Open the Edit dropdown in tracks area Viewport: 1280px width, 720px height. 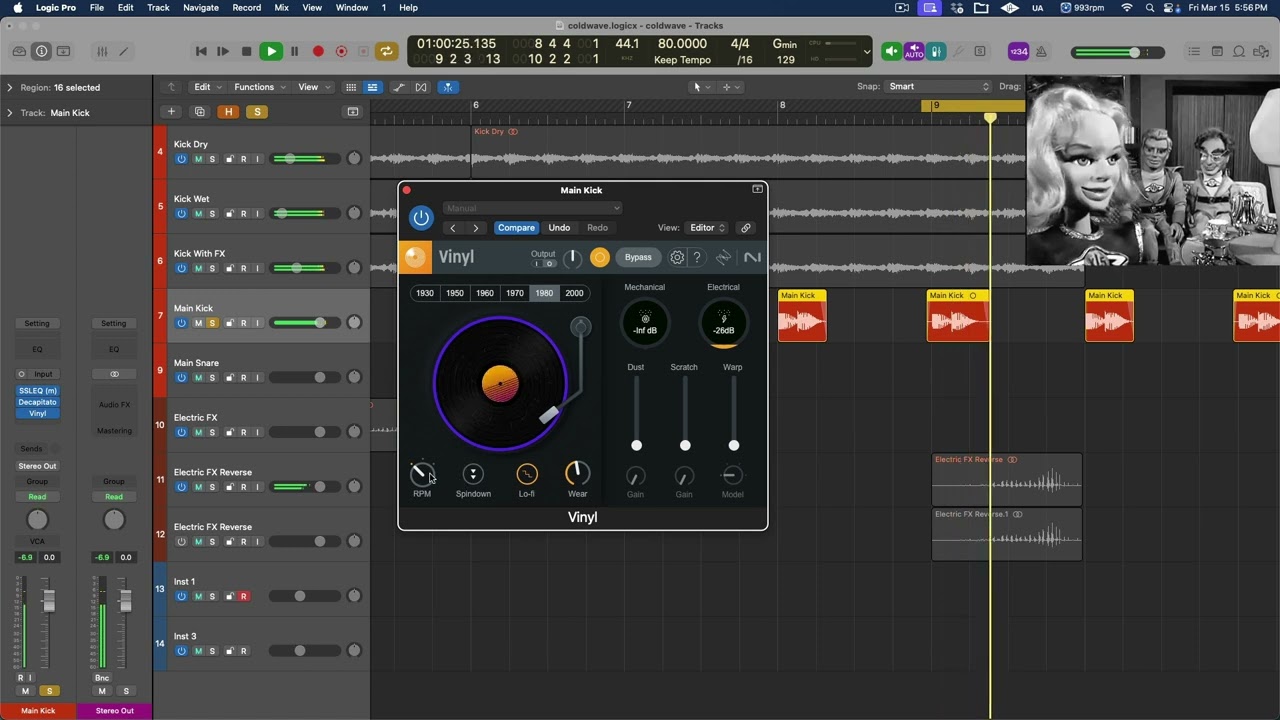pyautogui.click(x=208, y=87)
